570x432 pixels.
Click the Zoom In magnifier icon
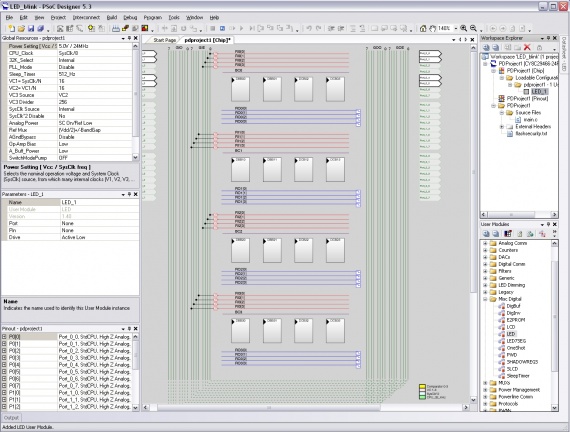[x=463, y=28]
